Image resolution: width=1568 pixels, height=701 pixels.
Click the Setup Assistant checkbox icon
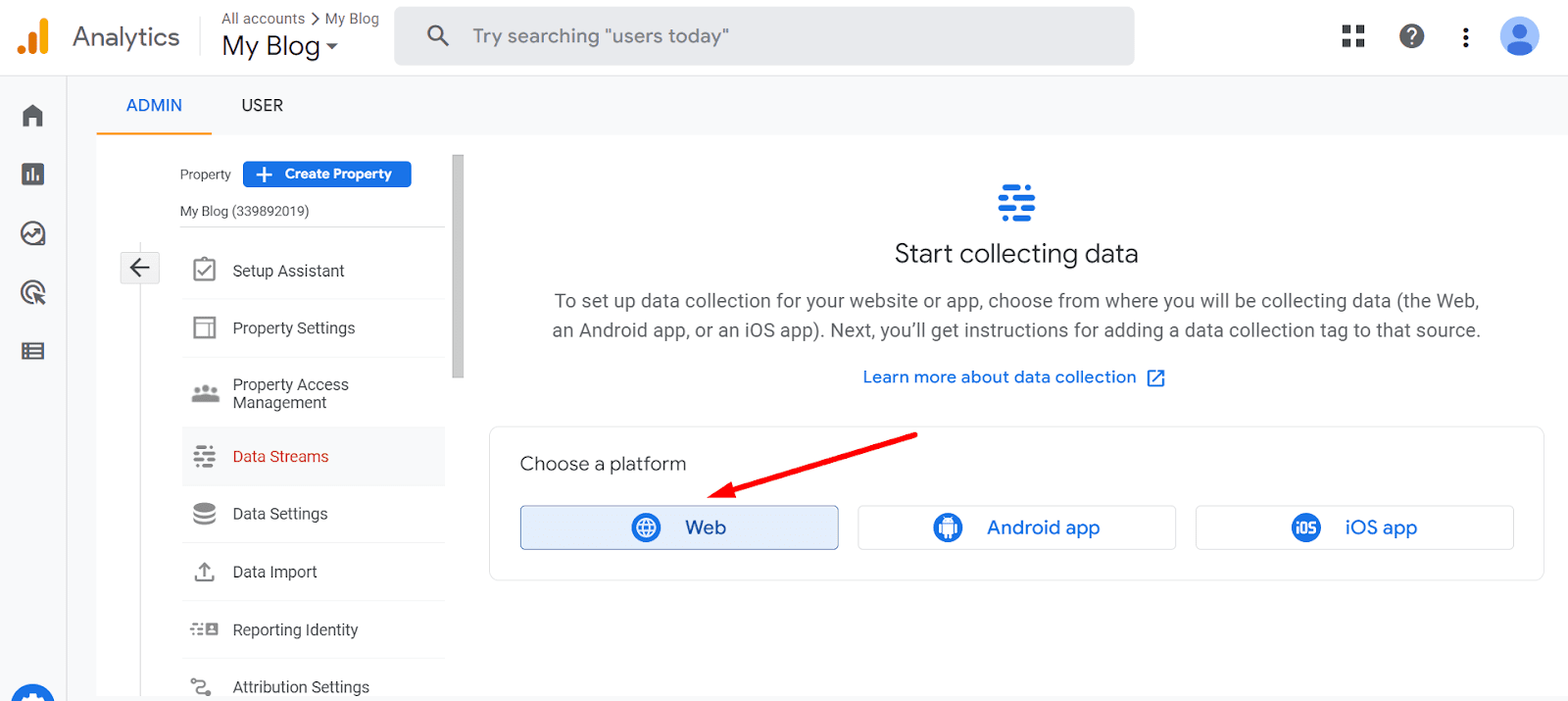(204, 270)
